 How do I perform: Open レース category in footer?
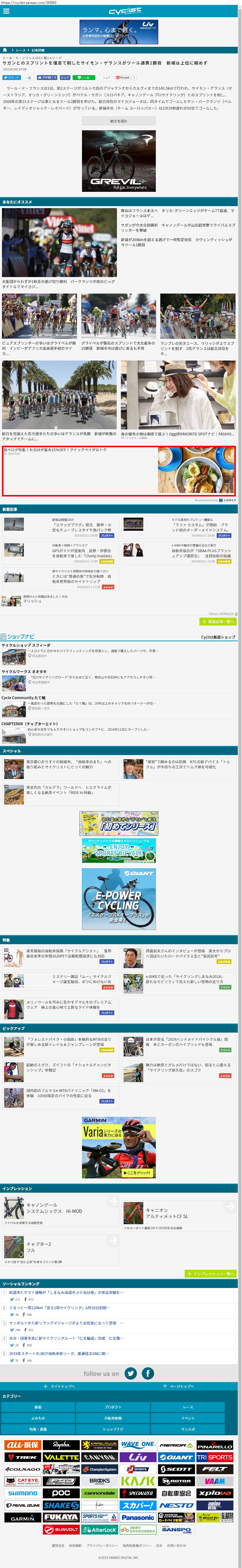click(187, 1407)
